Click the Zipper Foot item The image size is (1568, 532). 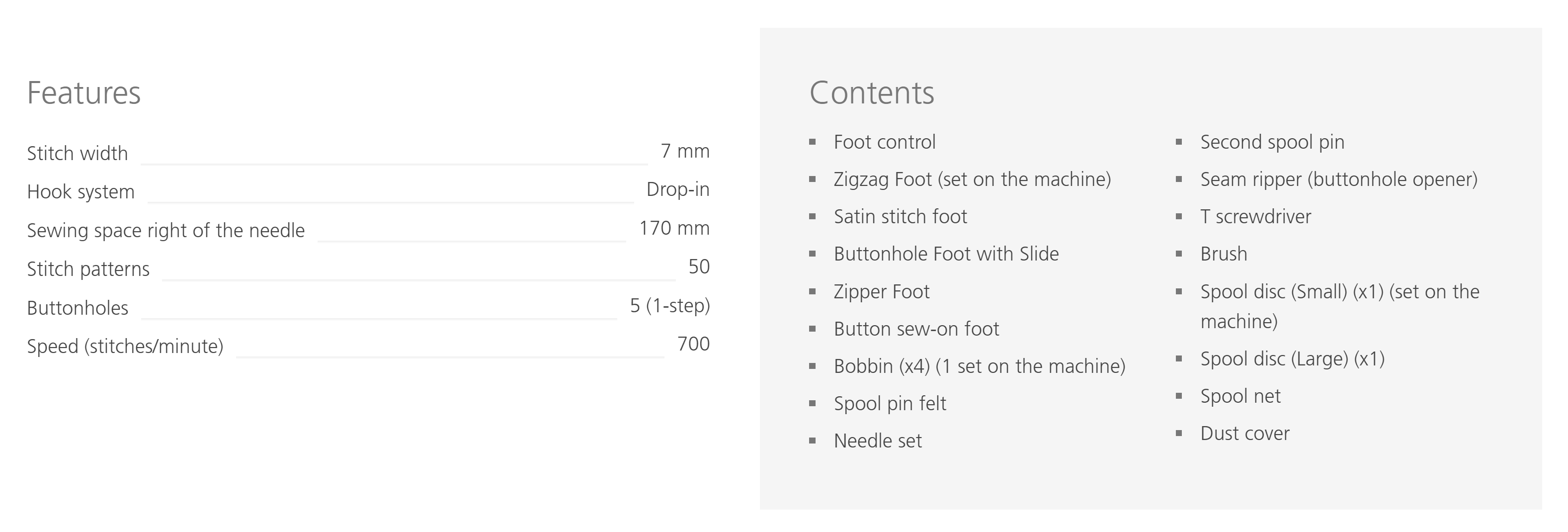(x=881, y=291)
